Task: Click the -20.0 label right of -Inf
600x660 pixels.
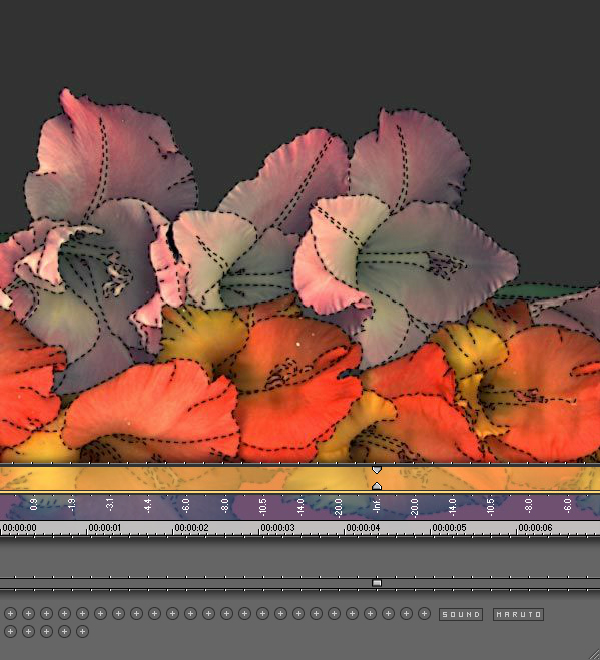Action: pyautogui.click(x=414, y=507)
